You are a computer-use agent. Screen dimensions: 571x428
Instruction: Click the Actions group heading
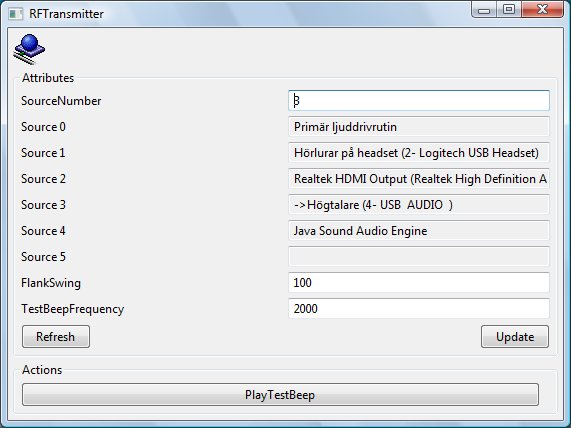click(x=42, y=370)
